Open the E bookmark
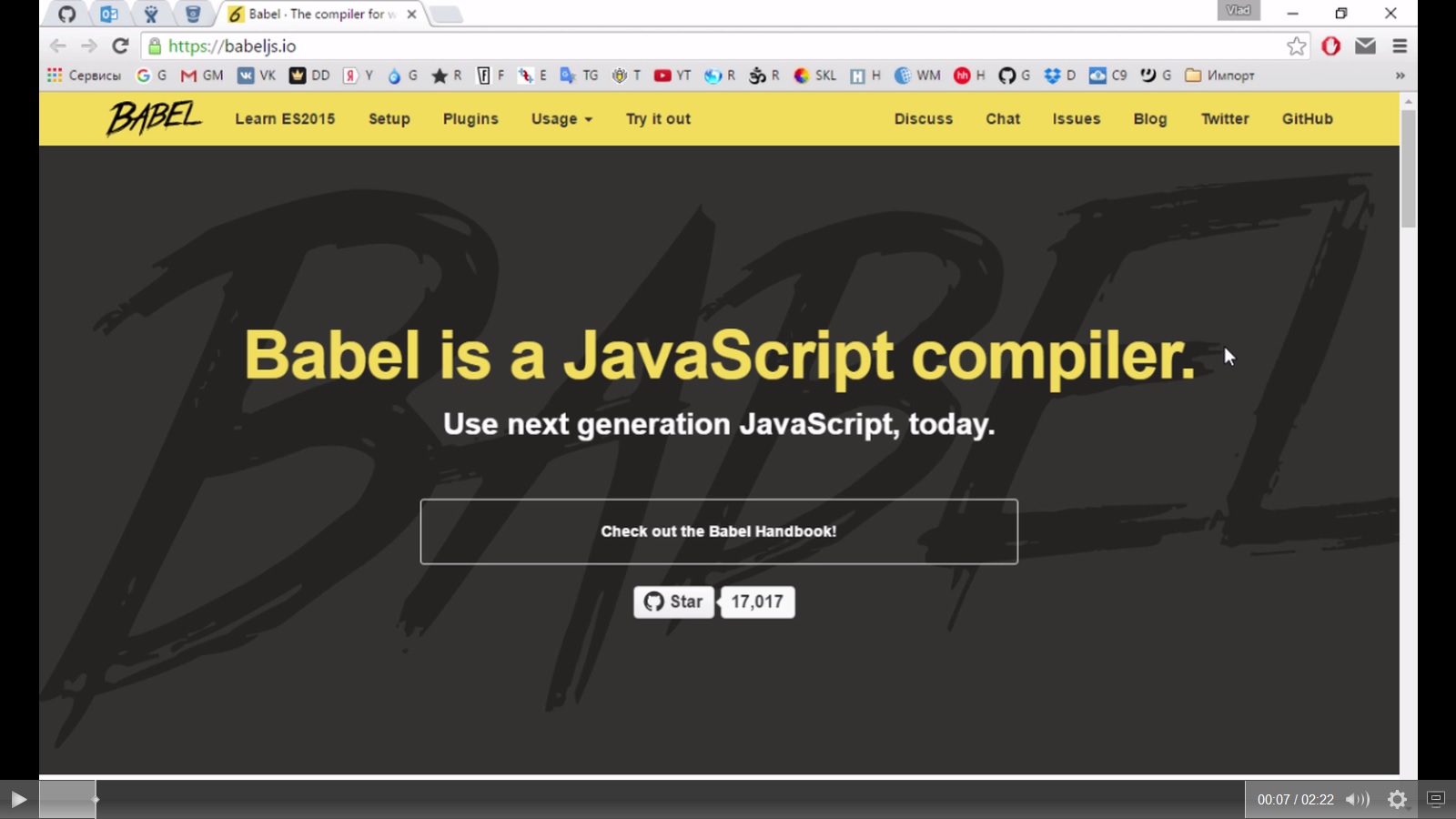1456x819 pixels. coord(532,76)
